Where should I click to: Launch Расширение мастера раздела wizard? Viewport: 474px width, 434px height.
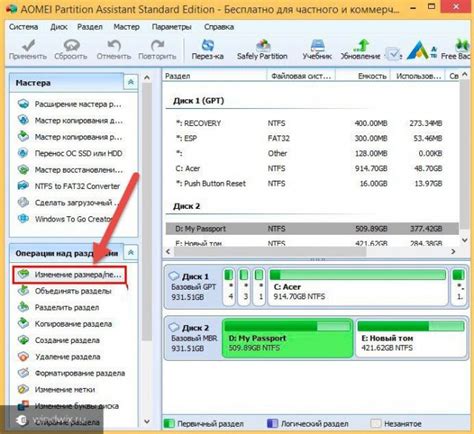70,104
